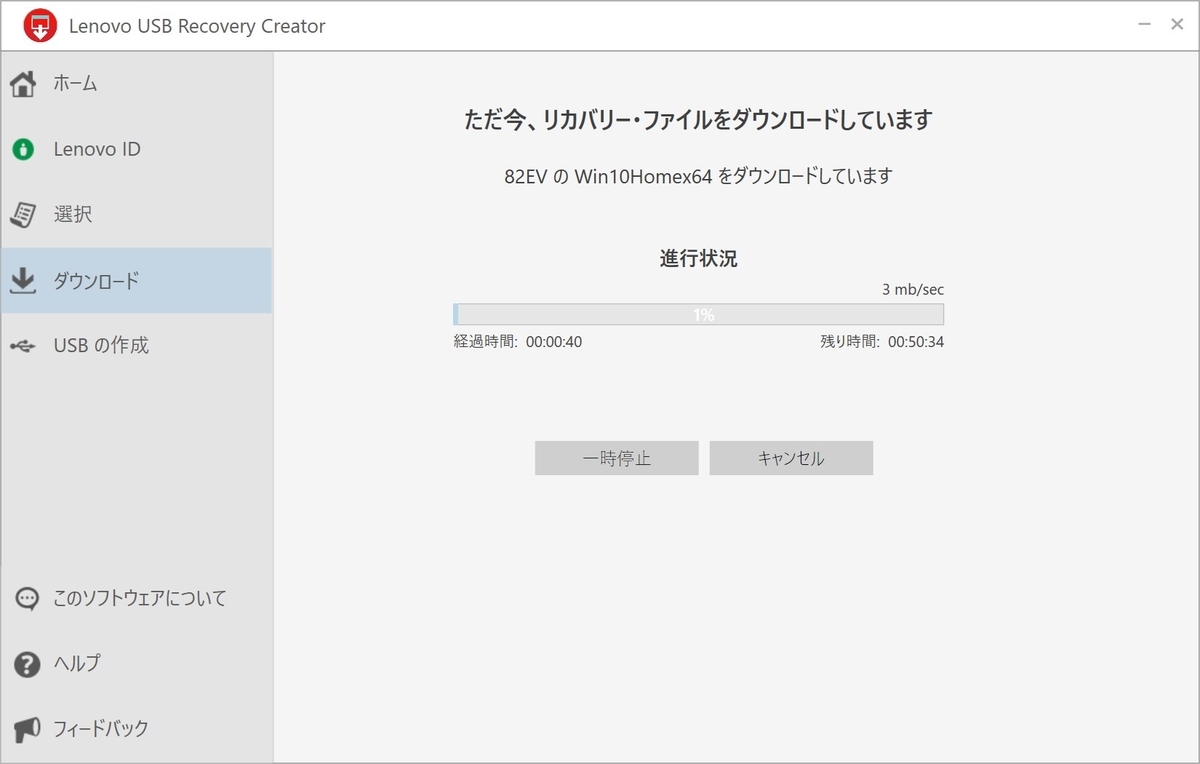1200x764 pixels.
Task: Click the 3 mb/sec speed readout
Action: point(913,290)
